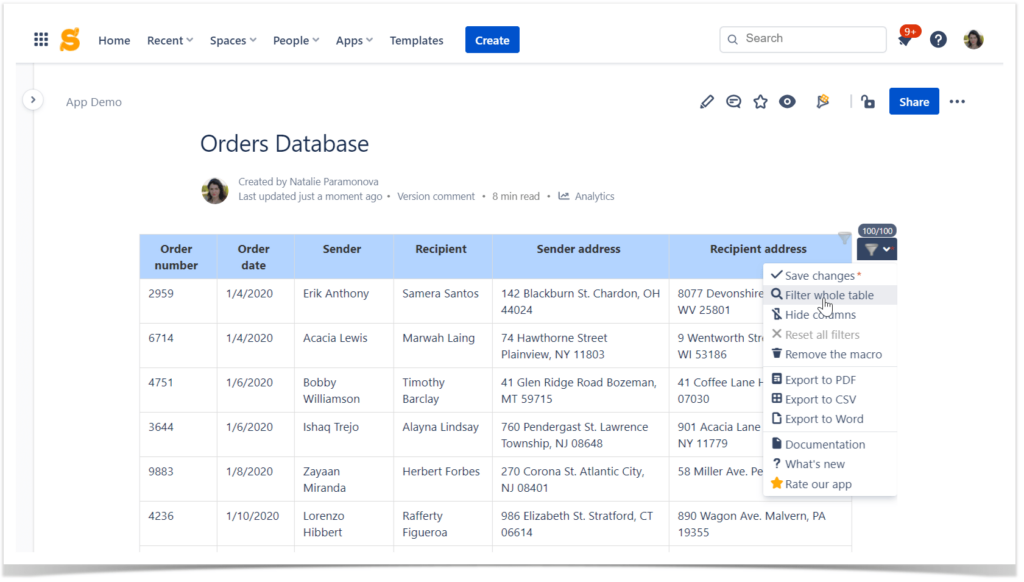The width and height of the screenshot is (1024, 582).
Task: Toggle the star to favorite this page
Action: 760,101
